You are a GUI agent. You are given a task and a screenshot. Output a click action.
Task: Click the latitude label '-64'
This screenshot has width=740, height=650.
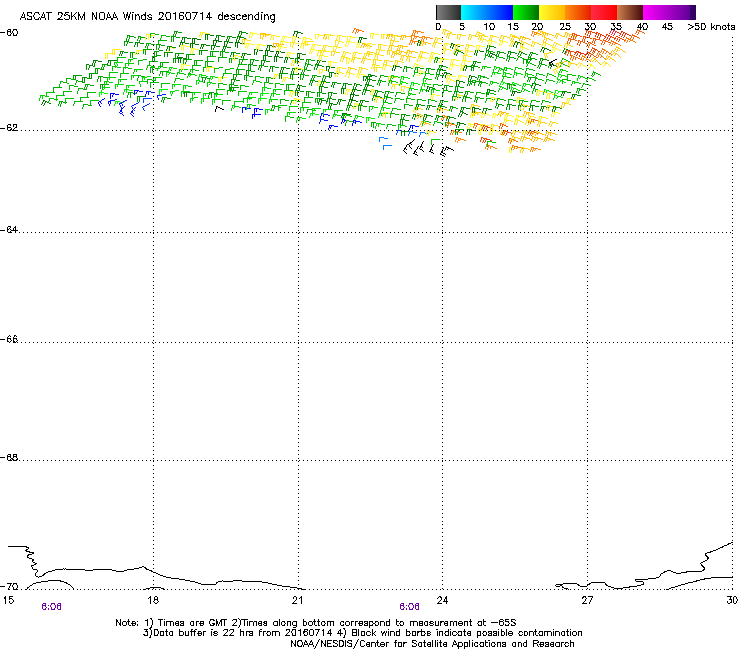[9, 230]
